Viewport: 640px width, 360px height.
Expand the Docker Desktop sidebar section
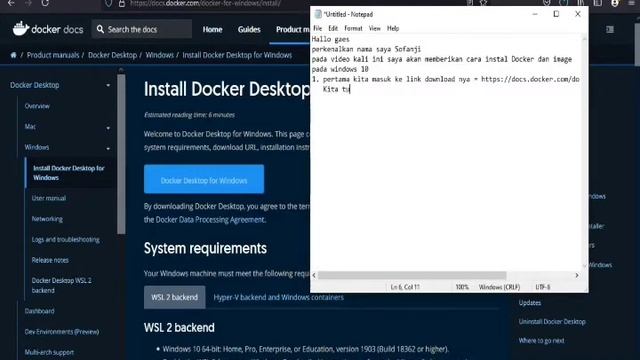pos(108,85)
